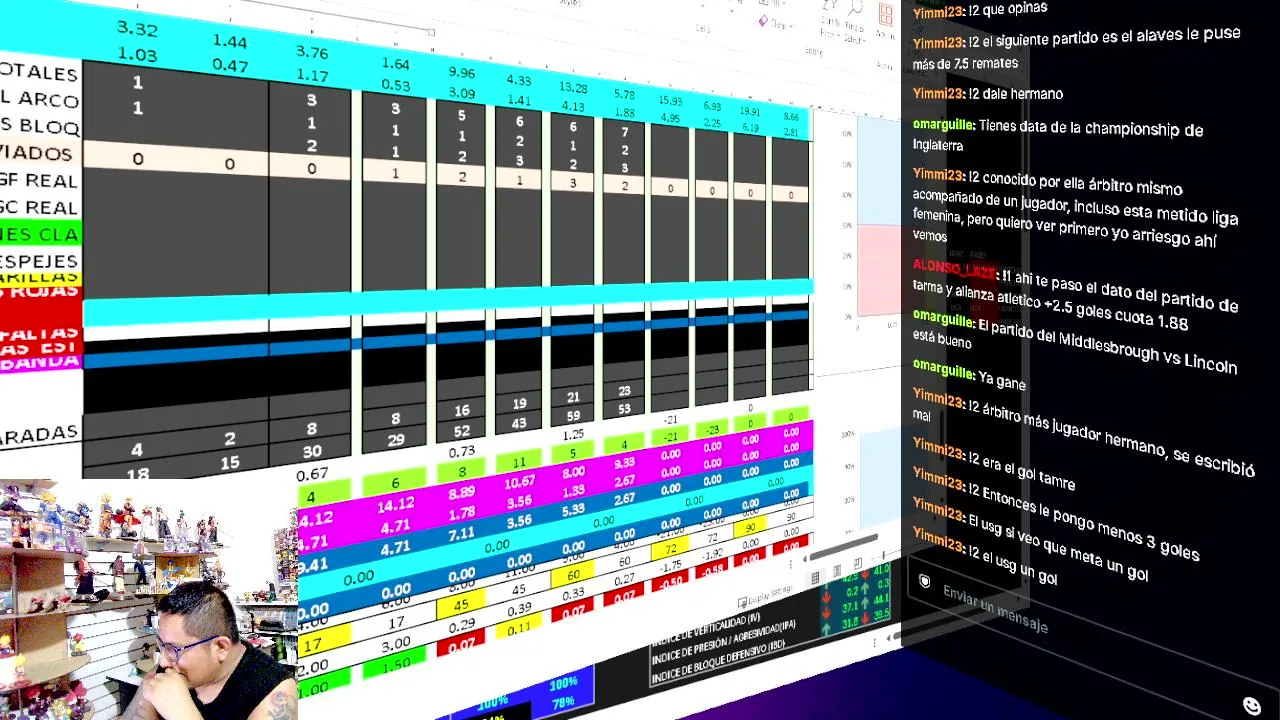Select the cell containing 0.39
Image resolution: width=1280 pixels, height=720 pixels.
pyautogui.click(x=519, y=610)
